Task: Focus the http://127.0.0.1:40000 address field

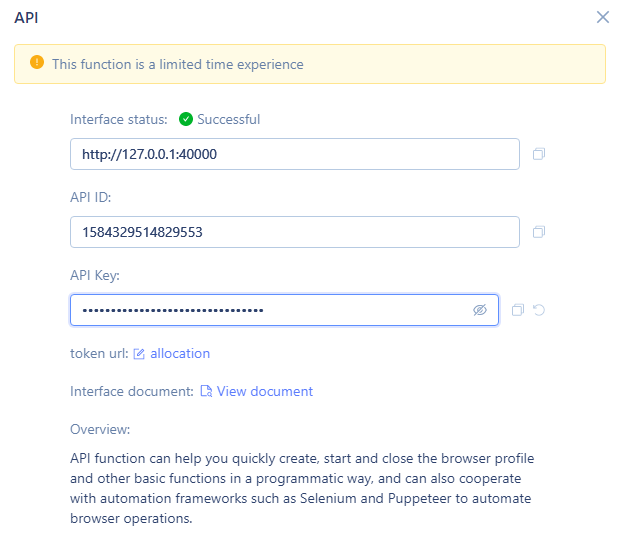Action: coord(295,154)
